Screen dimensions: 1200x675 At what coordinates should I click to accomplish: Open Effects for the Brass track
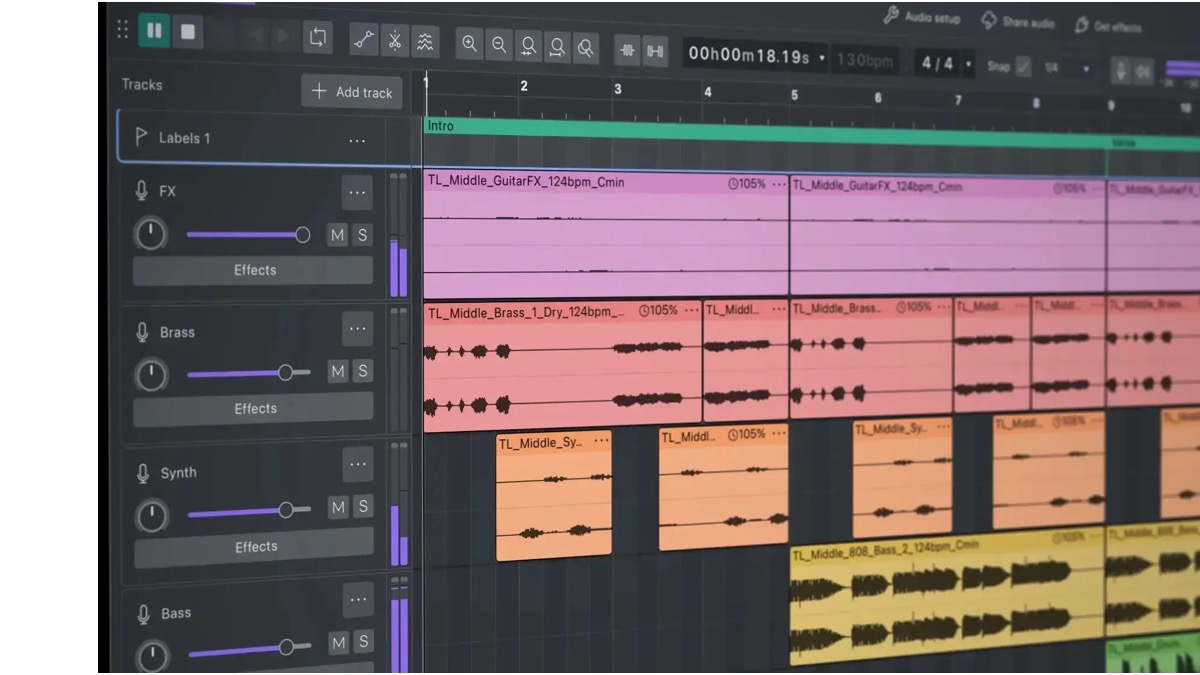(x=254, y=408)
